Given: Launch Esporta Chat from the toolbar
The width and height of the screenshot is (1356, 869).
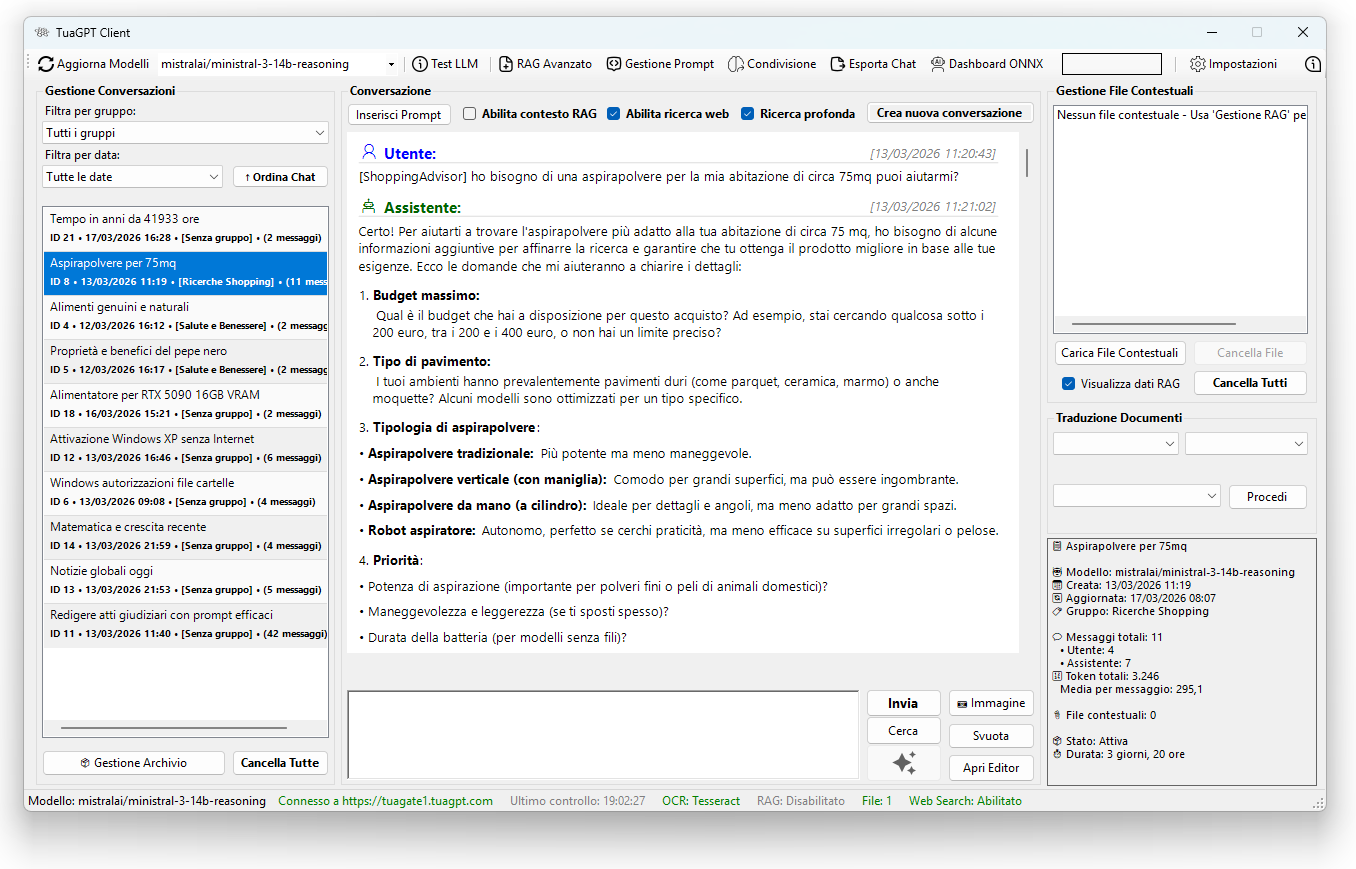Looking at the screenshot, I should pos(873,63).
